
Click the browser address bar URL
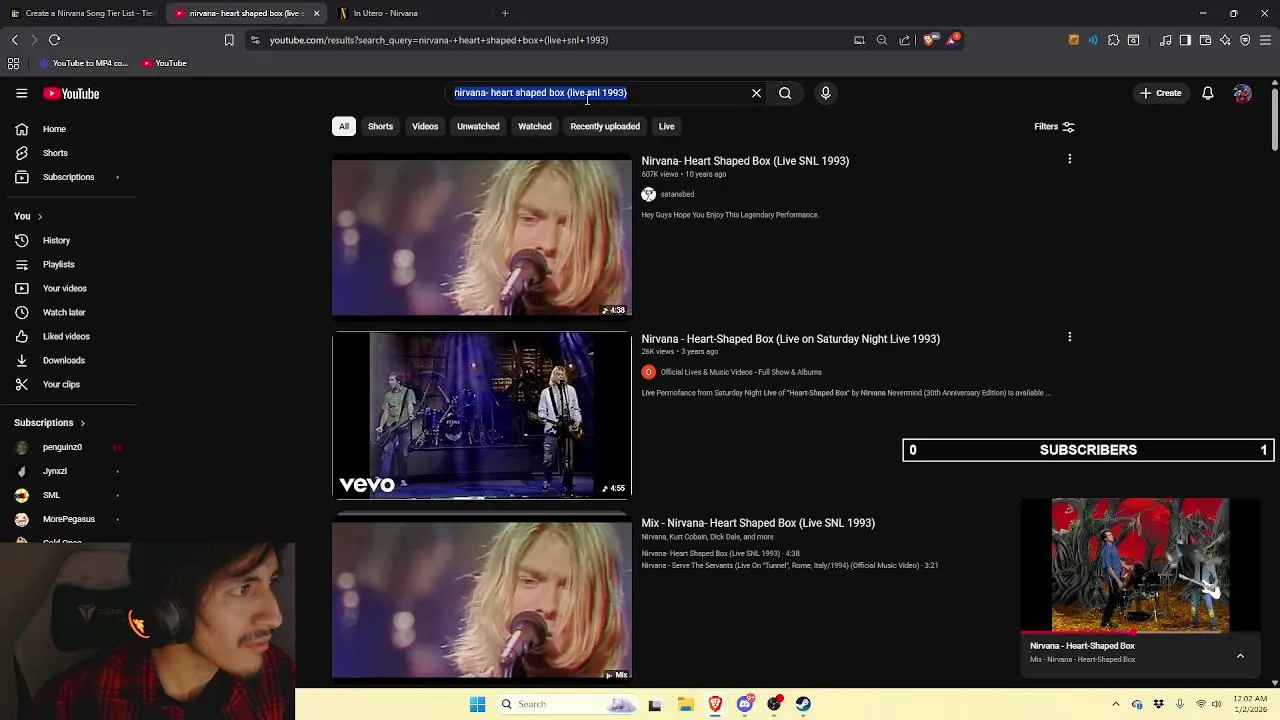(x=438, y=40)
